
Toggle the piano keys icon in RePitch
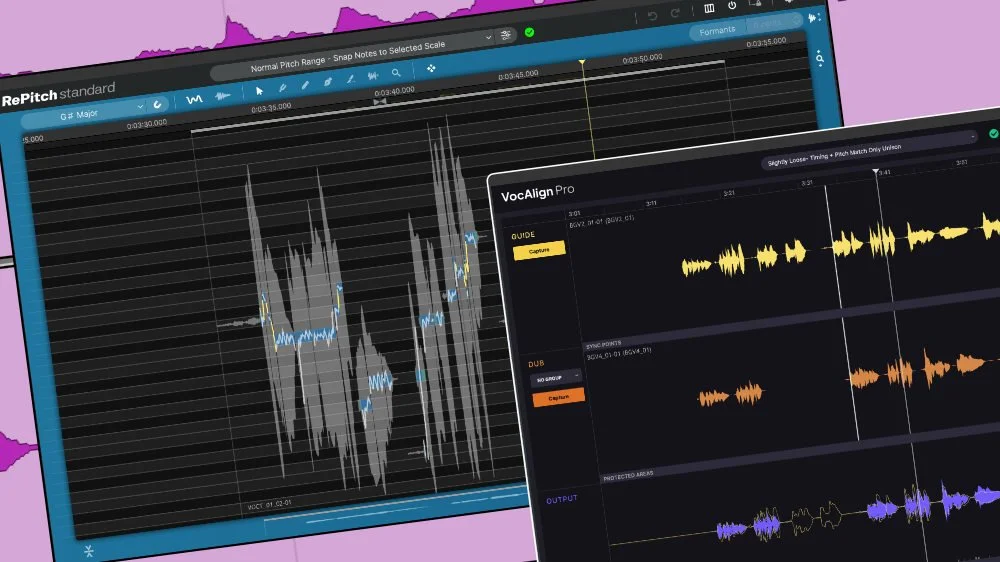coord(709,8)
